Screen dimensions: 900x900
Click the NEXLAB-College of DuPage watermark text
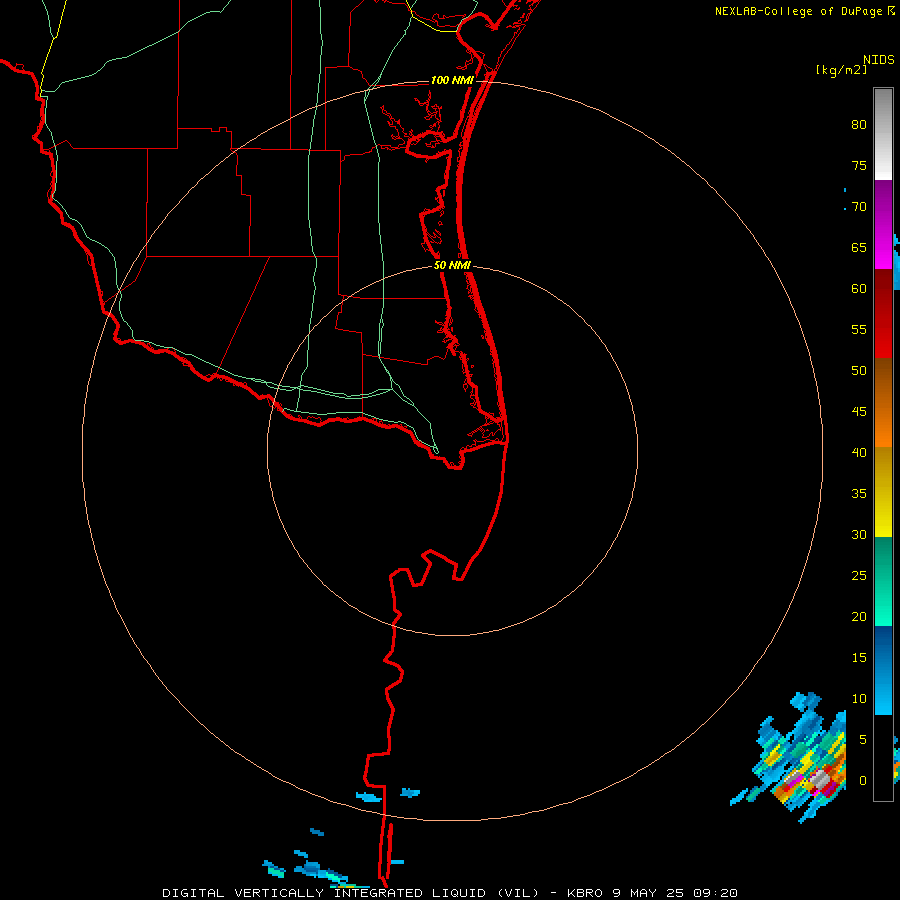[x=798, y=11]
